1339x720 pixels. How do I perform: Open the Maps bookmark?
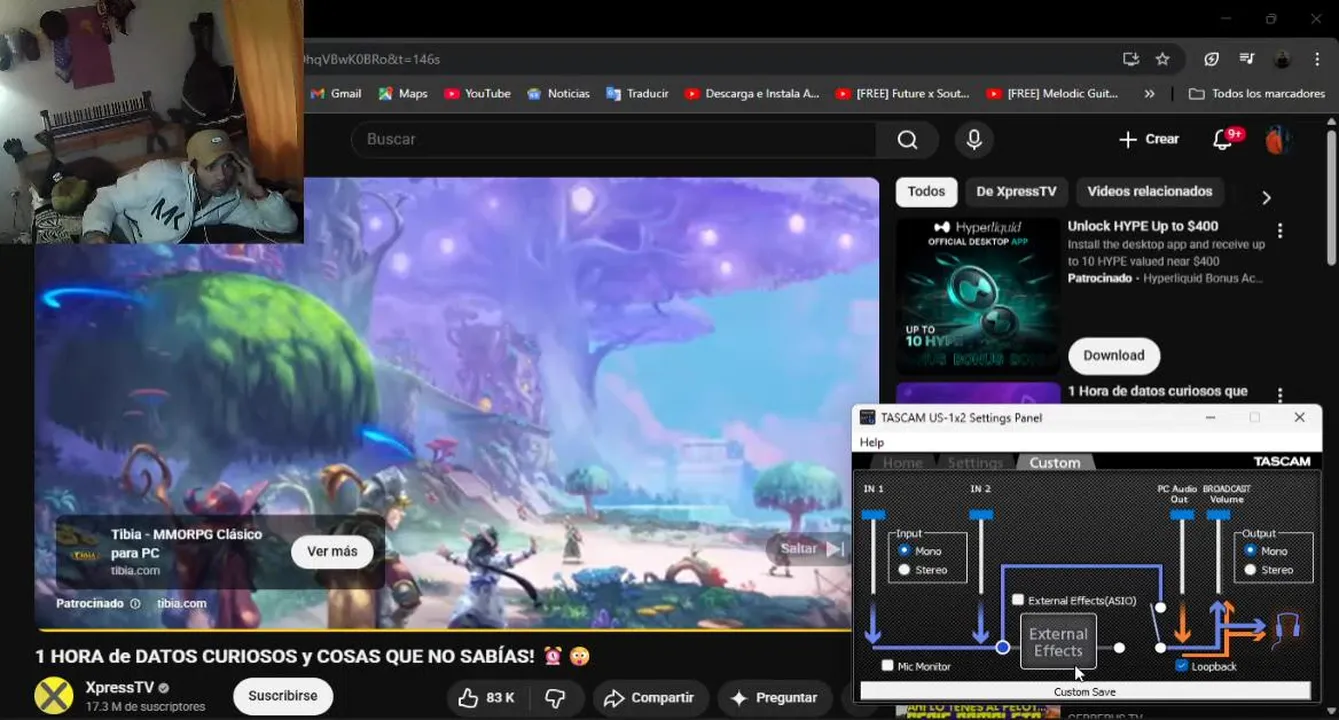pyautogui.click(x=403, y=93)
